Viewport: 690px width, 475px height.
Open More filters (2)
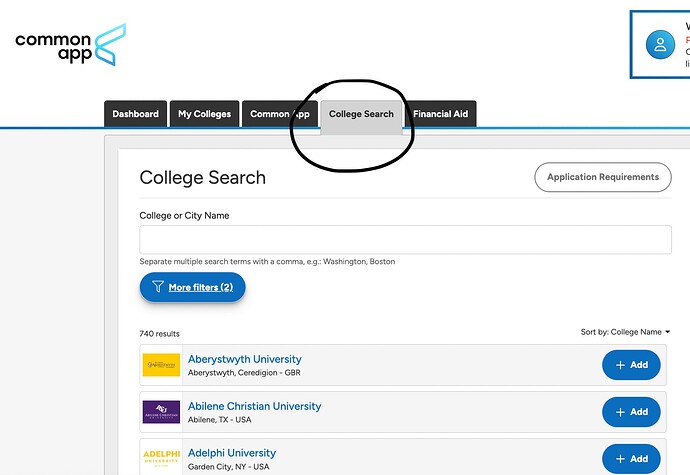click(192, 287)
